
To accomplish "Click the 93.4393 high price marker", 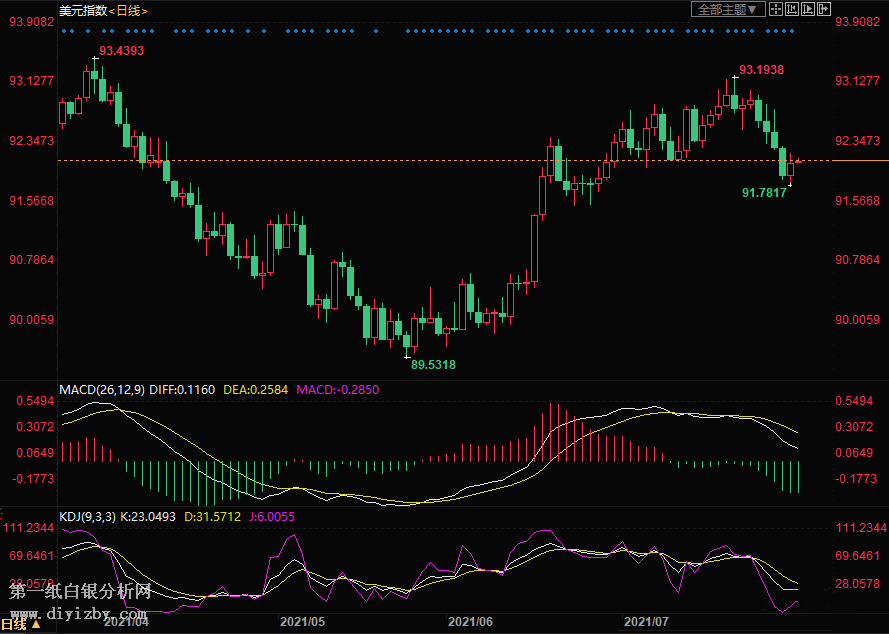I will click(x=121, y=50).
